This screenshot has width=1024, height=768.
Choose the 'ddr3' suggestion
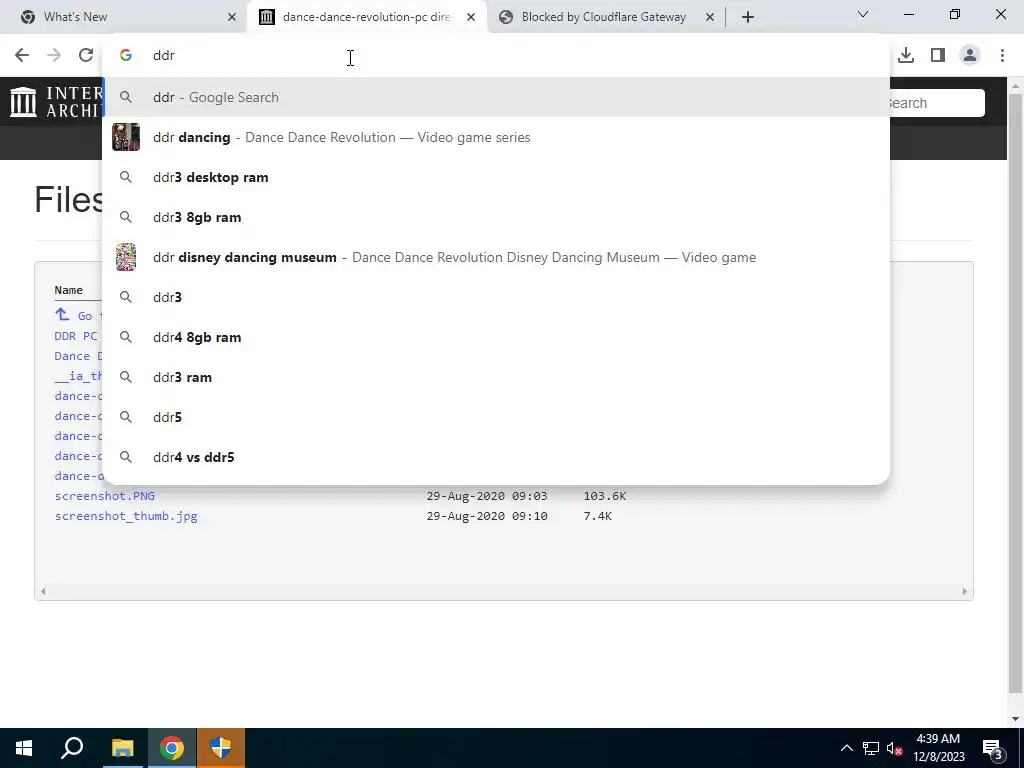(496, 297)
